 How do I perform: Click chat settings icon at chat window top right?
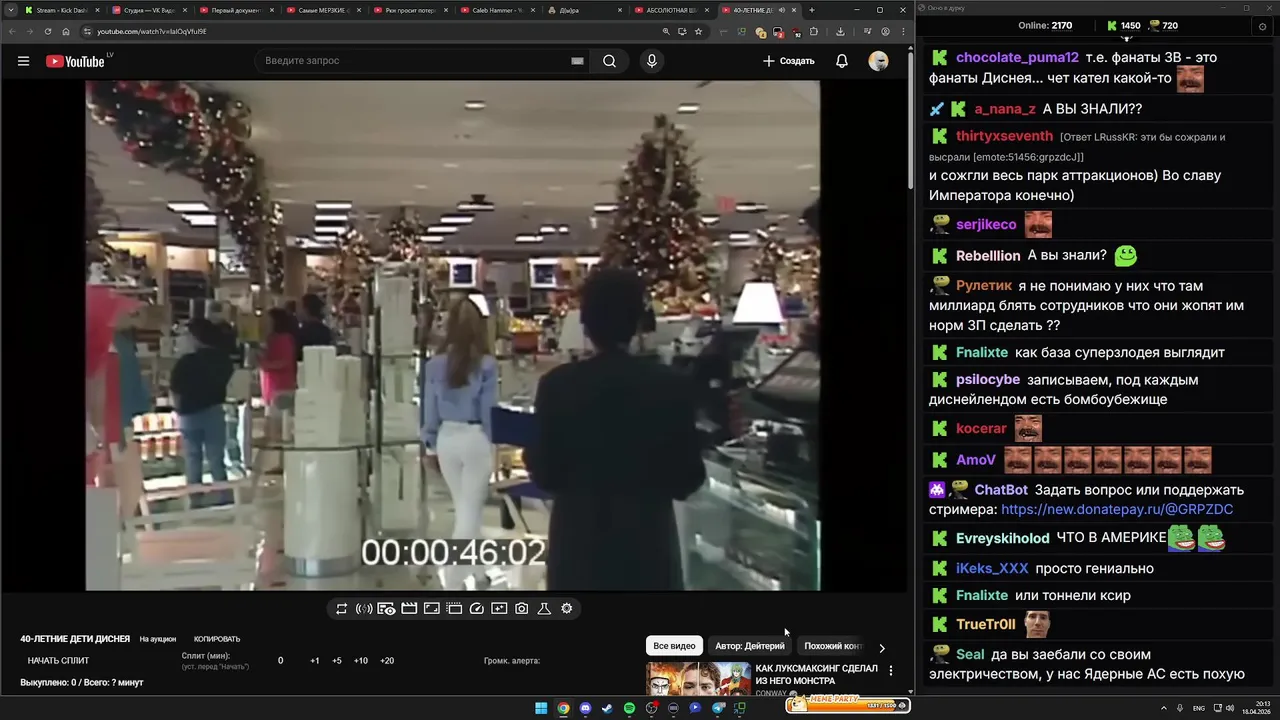[x=1262, y=27]
